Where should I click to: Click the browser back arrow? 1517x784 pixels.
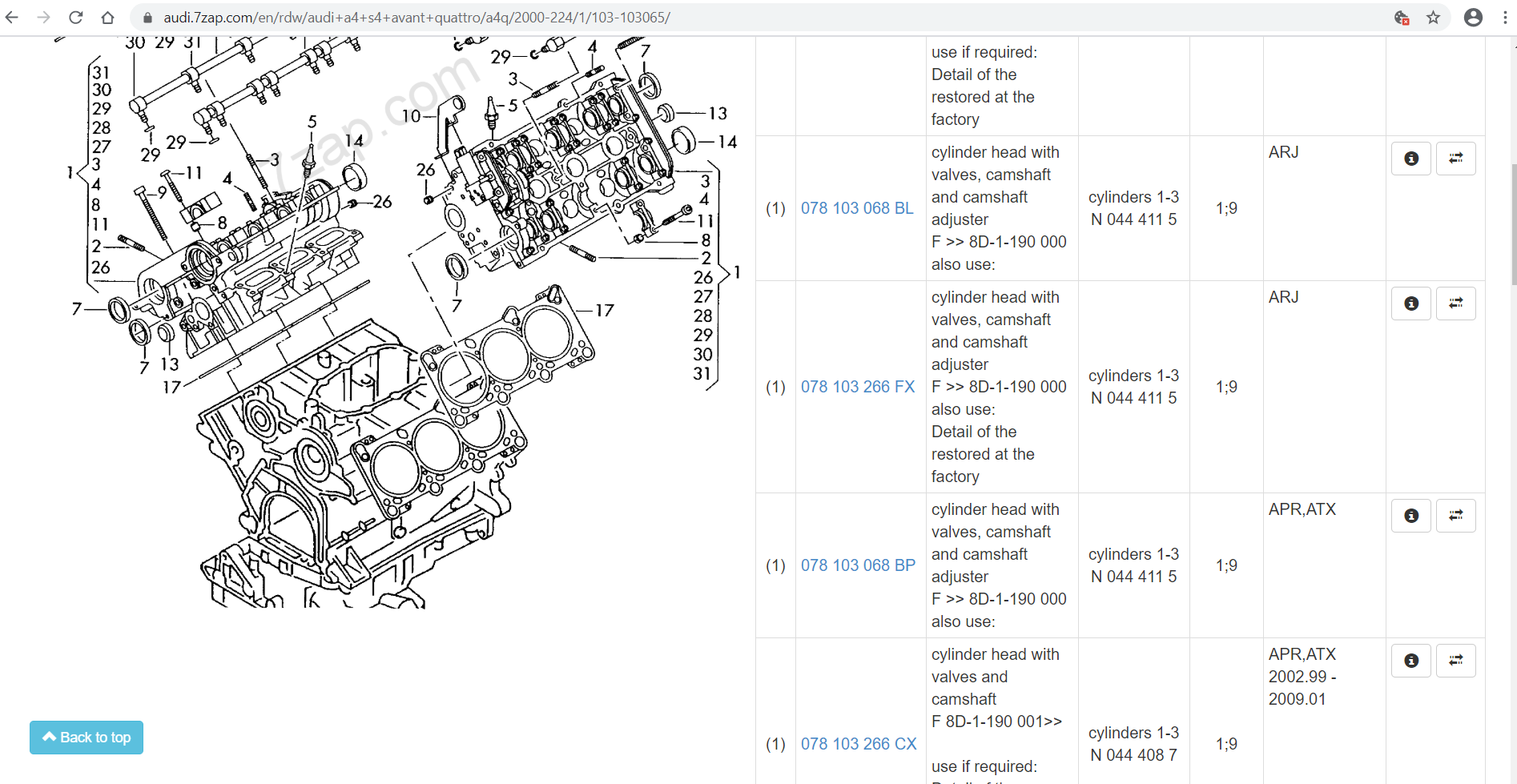(12, 17)
